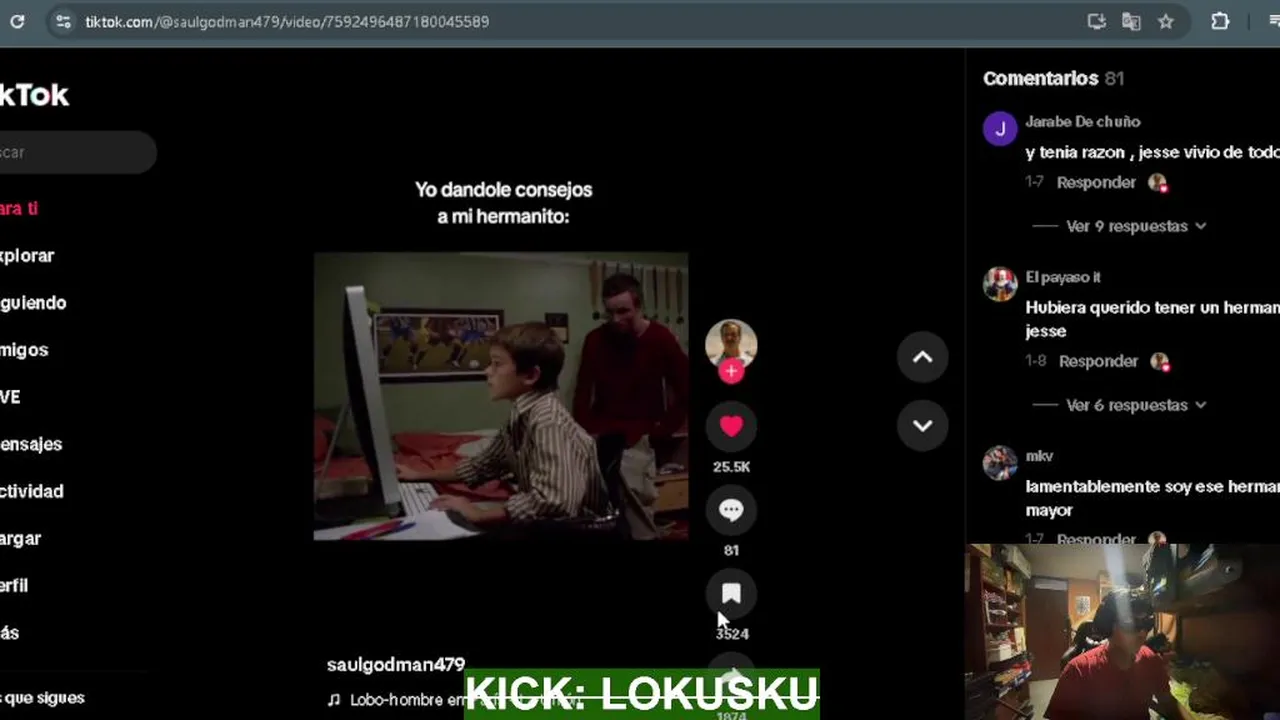Open the Perfil section
Viewport: 1280px width, 720px height.
pyautogui.click(x=14, y=585)
